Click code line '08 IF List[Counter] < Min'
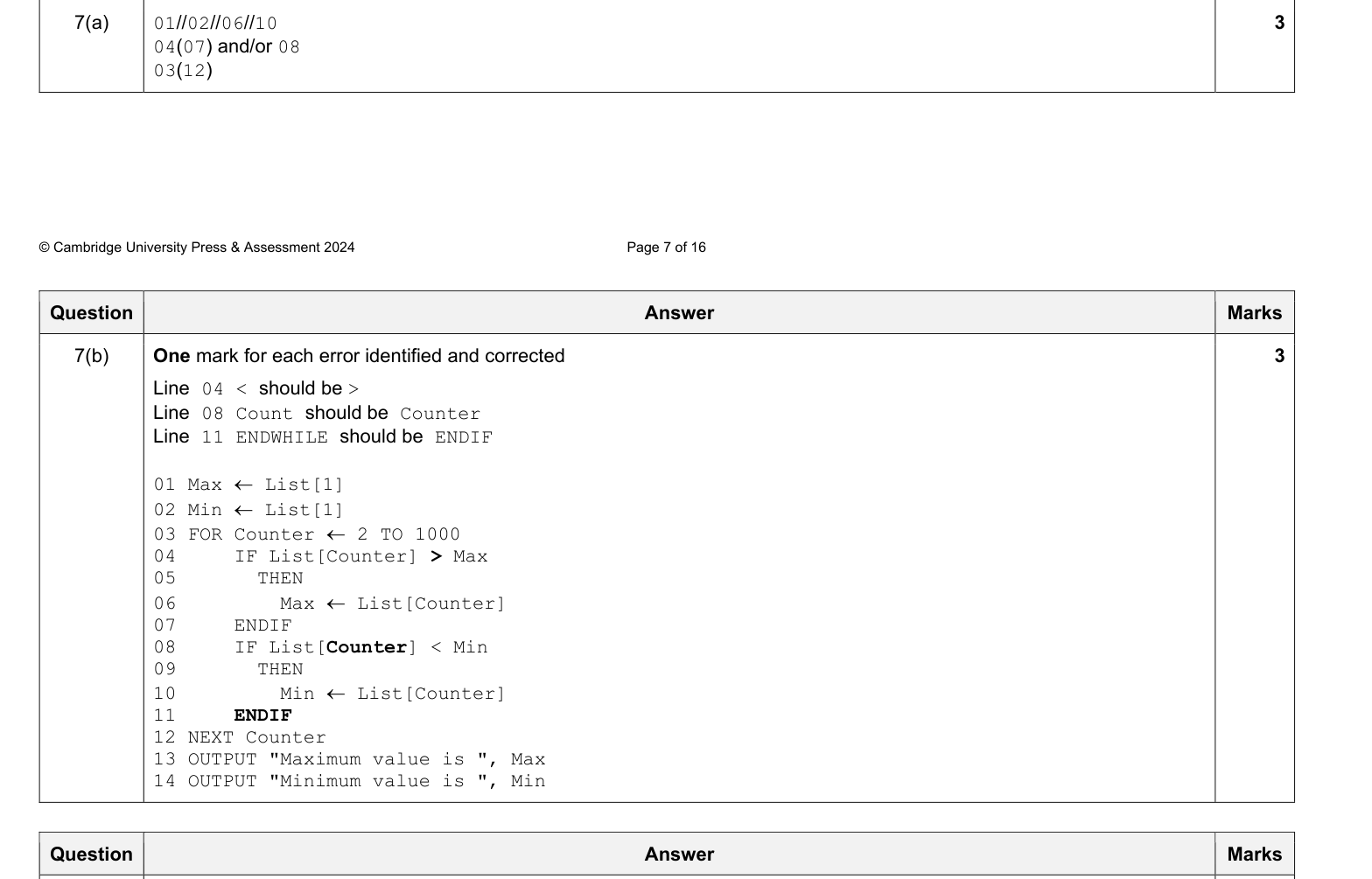Image resolution: width=1372 pixels, height=879 pixels. [x=320, y=647]
